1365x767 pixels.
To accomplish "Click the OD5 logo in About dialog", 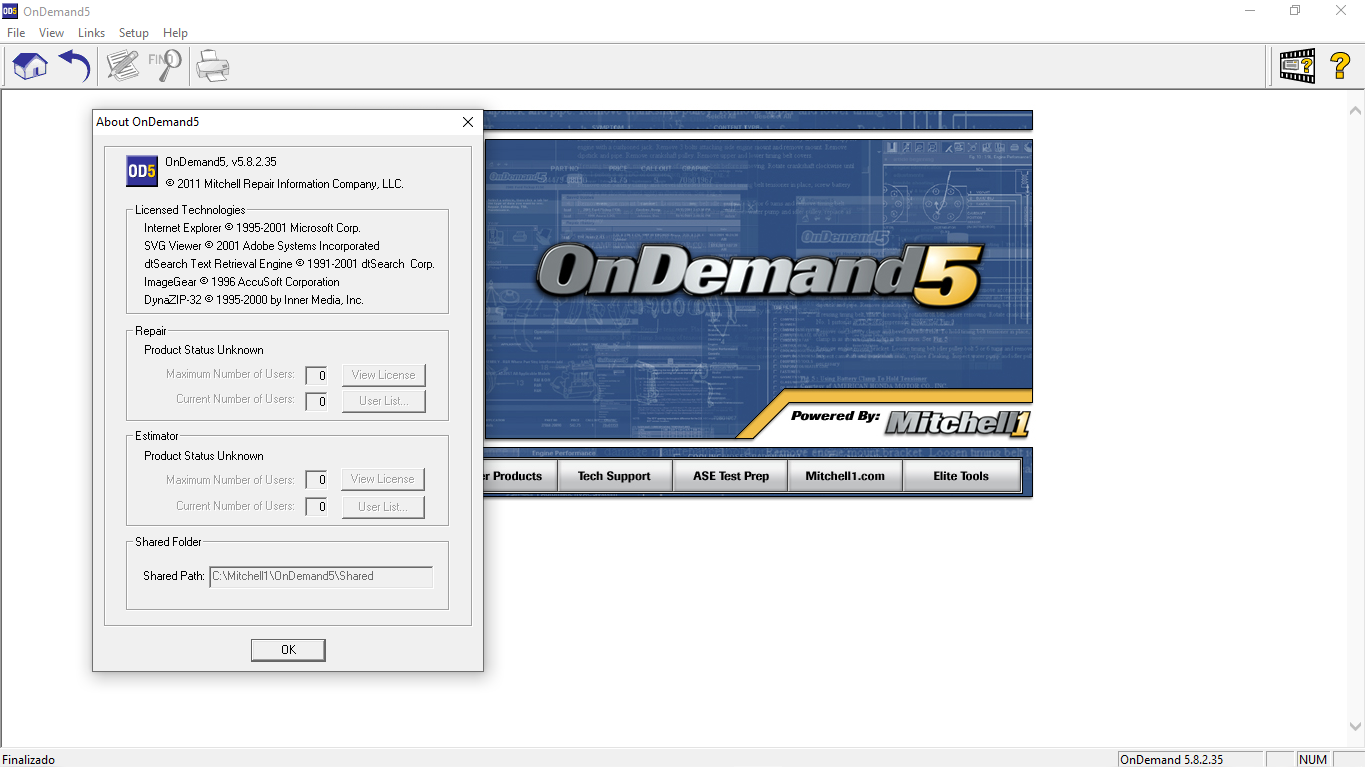I will pyautogui.click(x=142, y=171).
